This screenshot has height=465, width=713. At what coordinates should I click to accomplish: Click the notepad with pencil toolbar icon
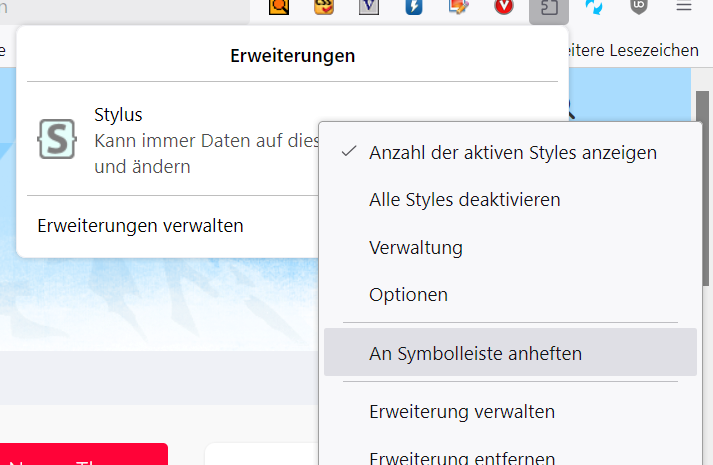click(x=459, y=7)
